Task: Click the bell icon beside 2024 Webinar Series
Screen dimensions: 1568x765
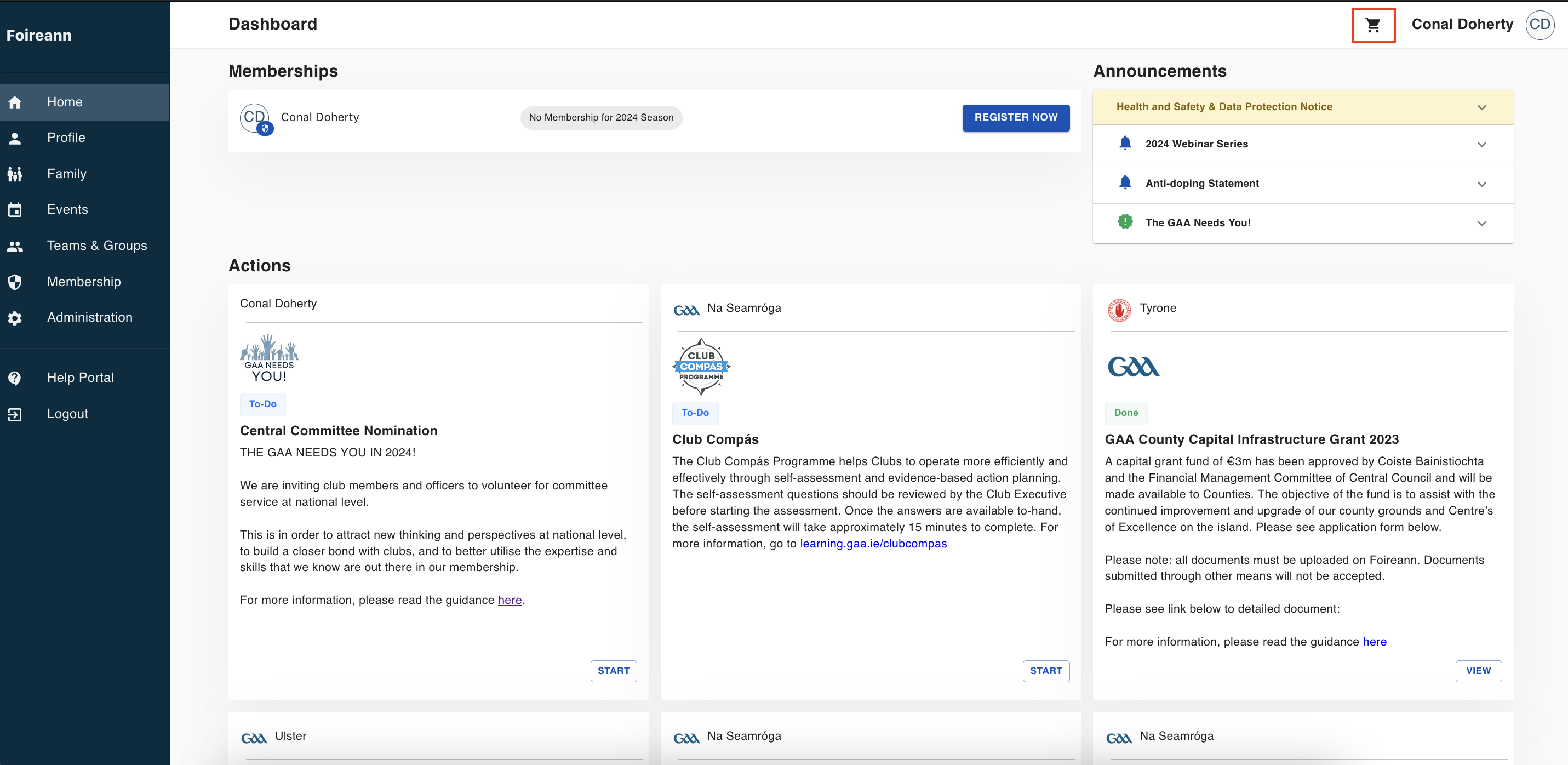Action: tap(1125, 143)
